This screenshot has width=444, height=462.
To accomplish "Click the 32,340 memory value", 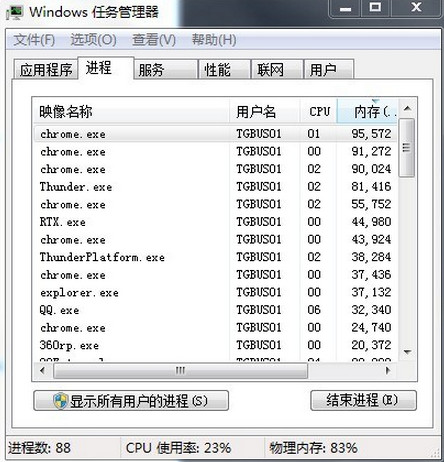I will pos(371,310).
